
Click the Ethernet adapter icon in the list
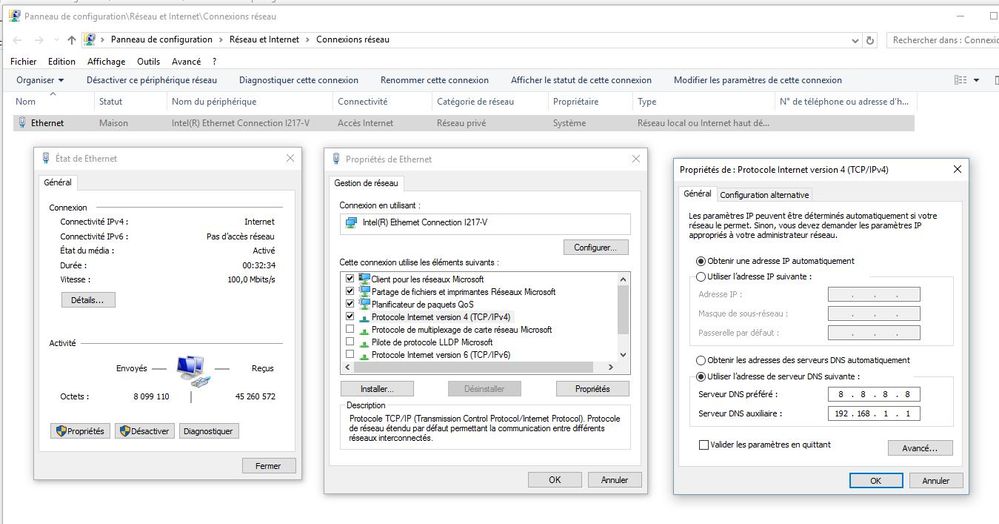click(22, 123)
